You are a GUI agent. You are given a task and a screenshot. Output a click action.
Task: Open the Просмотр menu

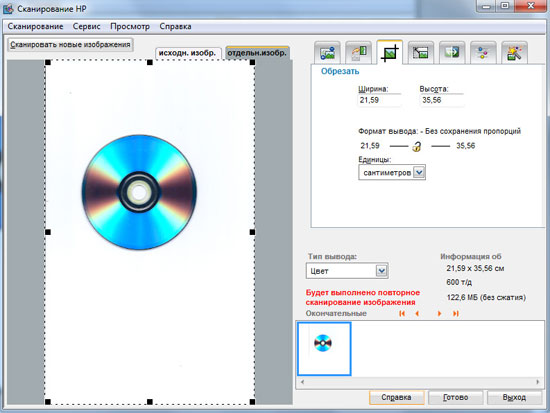click(130, 26)
